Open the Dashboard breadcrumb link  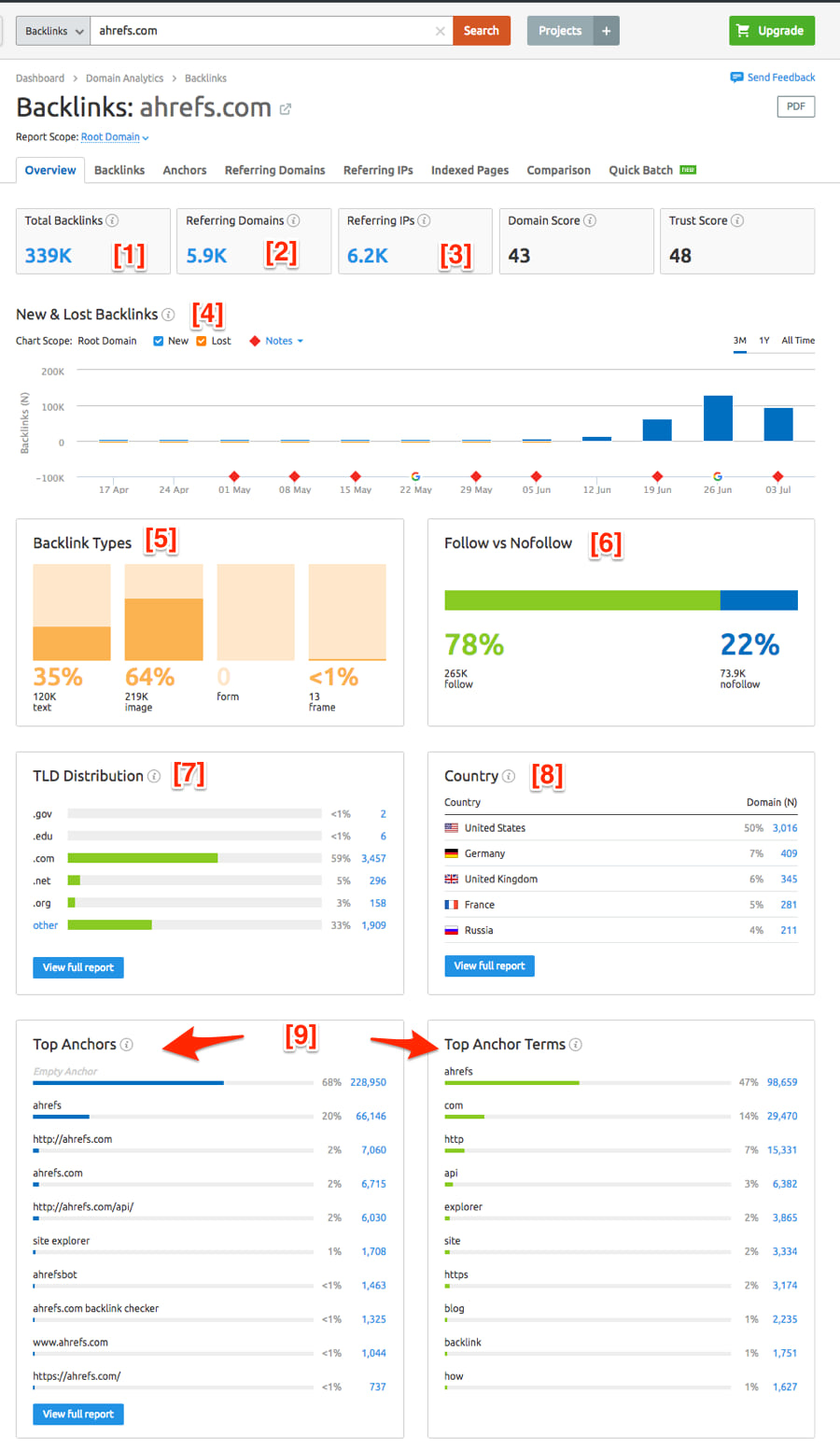(40, 78)
